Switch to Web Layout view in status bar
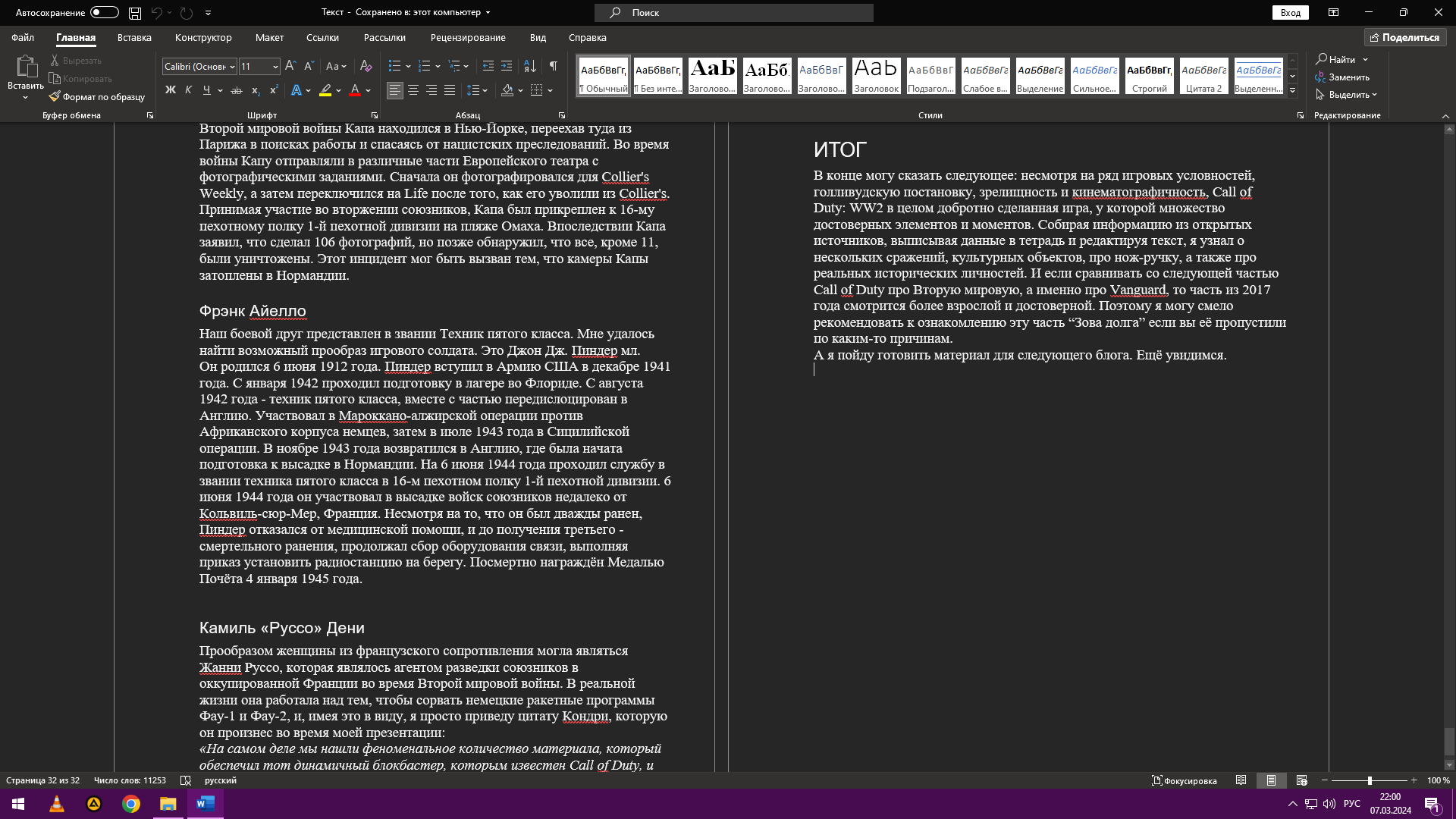 1302,780
